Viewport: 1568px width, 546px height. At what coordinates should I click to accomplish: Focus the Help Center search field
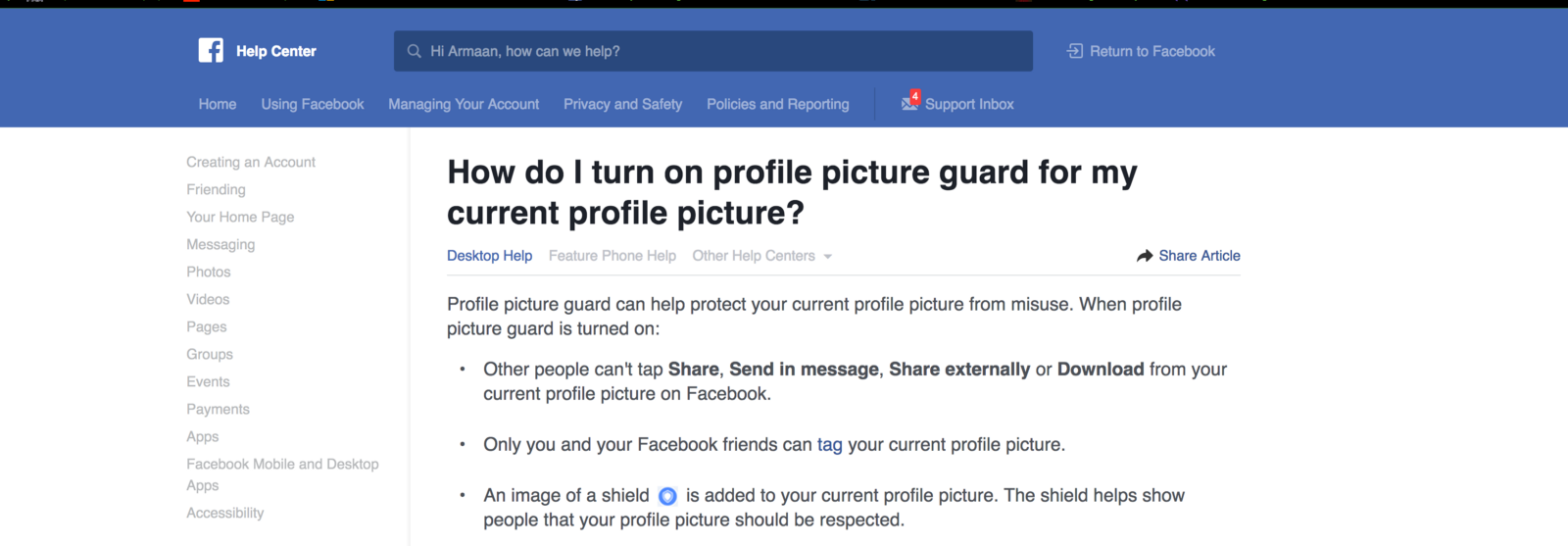coord(725,51)
